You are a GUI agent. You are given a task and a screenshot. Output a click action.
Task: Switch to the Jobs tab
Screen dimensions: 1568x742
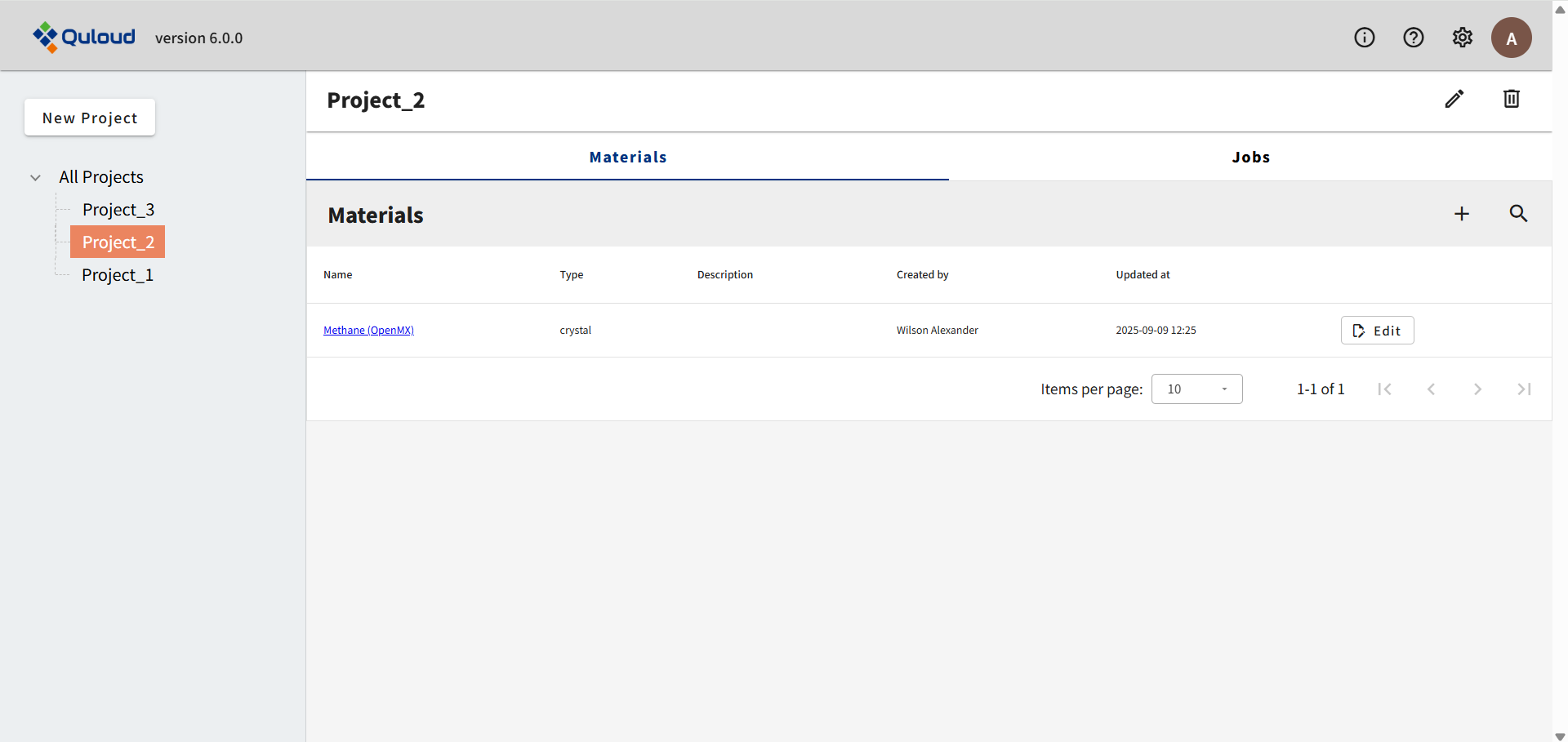pos(1250,158)
